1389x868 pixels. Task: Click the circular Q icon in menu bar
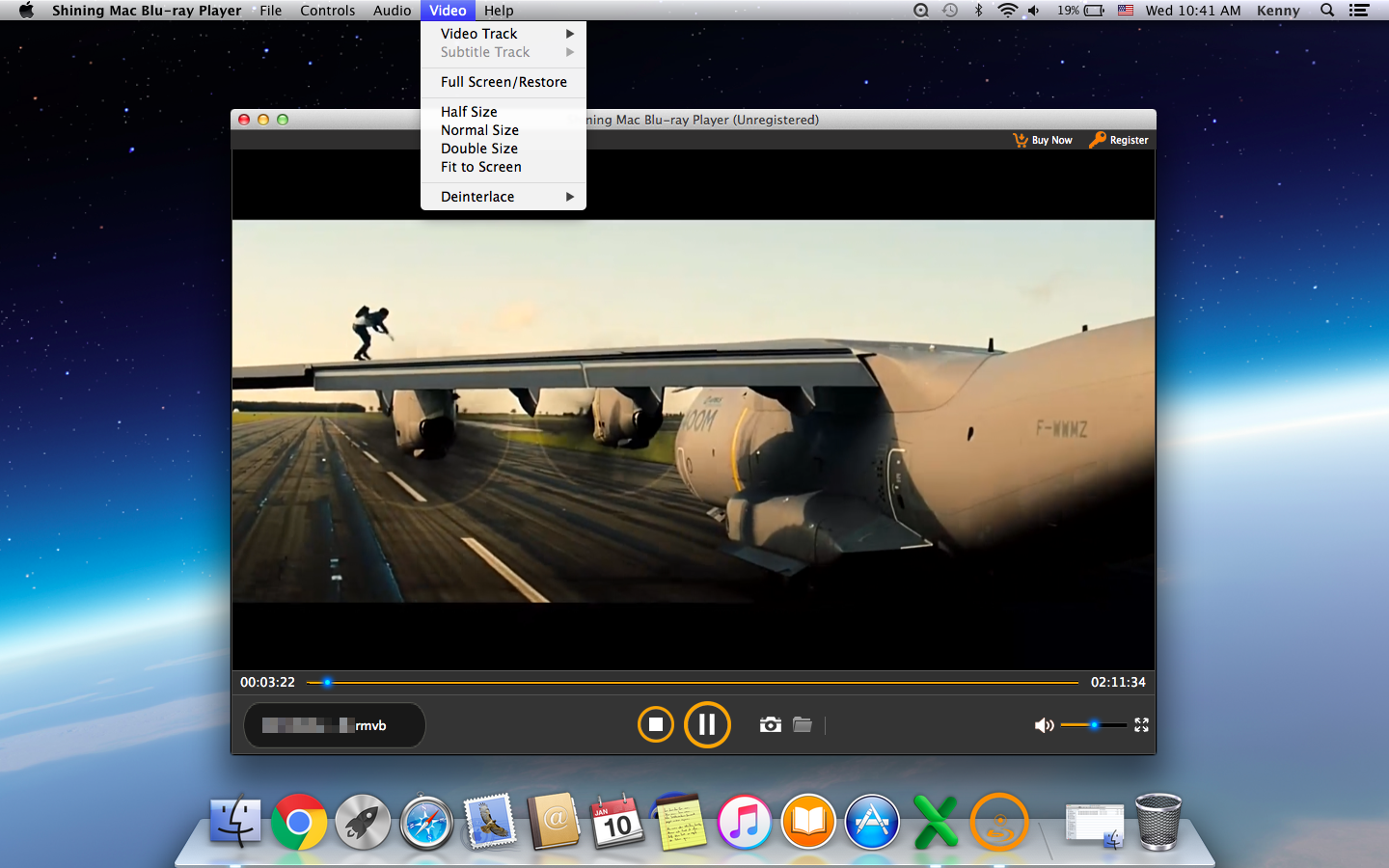tap(921, 11)
